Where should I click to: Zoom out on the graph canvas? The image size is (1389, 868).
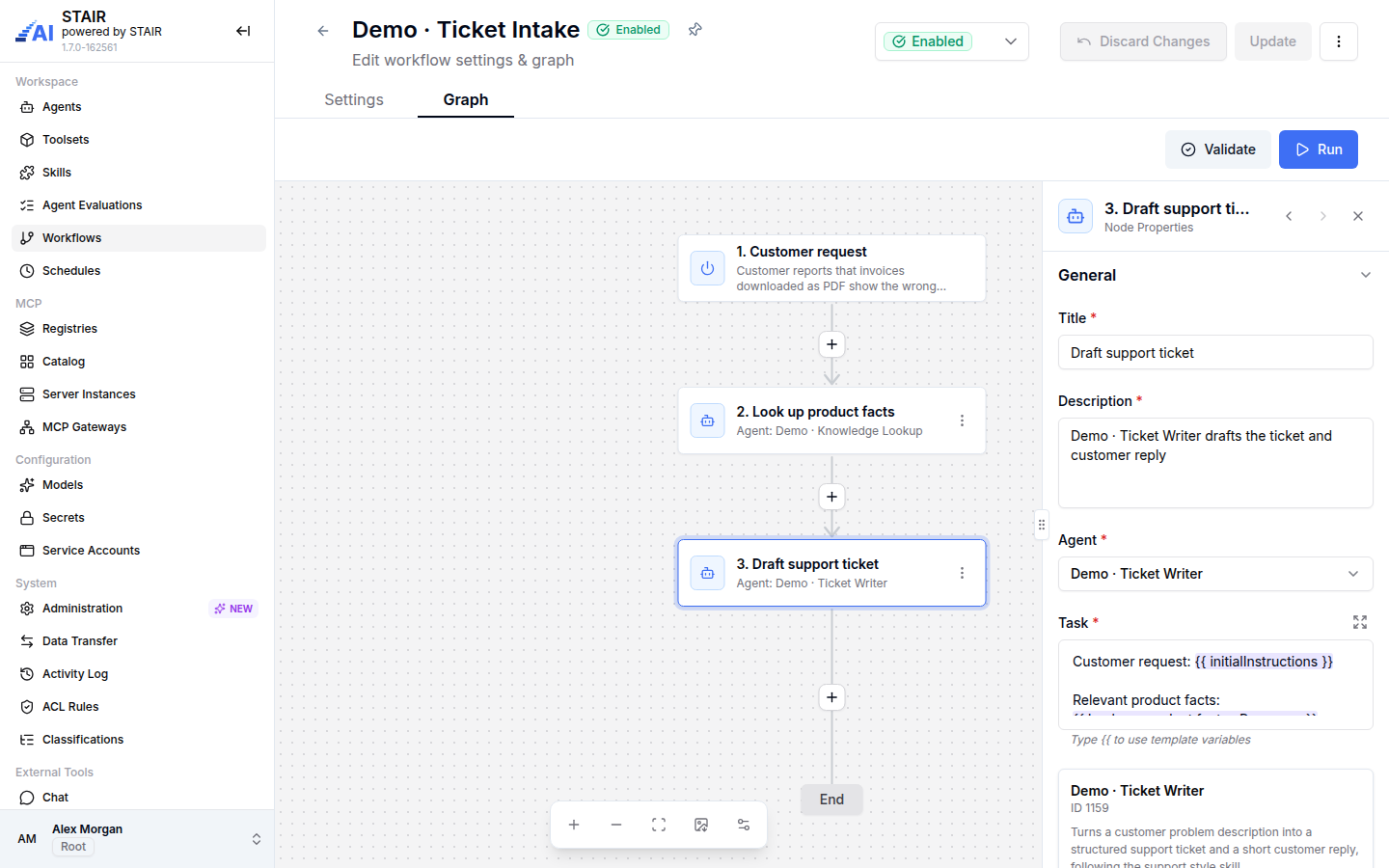click(x=616, y=825)
